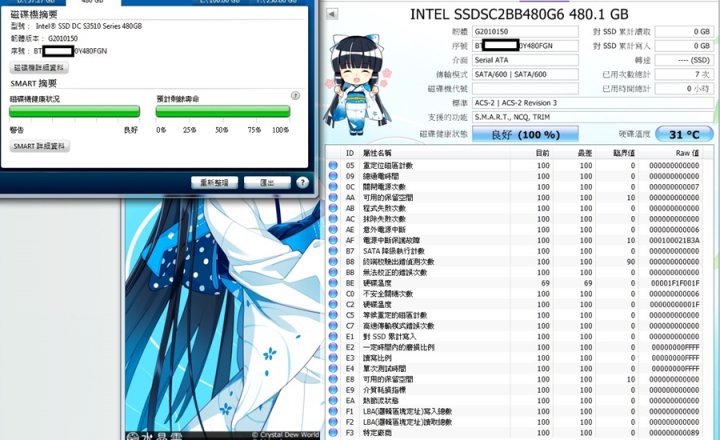Click the 匯出 export button
The image size is (720, 440).
[x=267, y=182]
